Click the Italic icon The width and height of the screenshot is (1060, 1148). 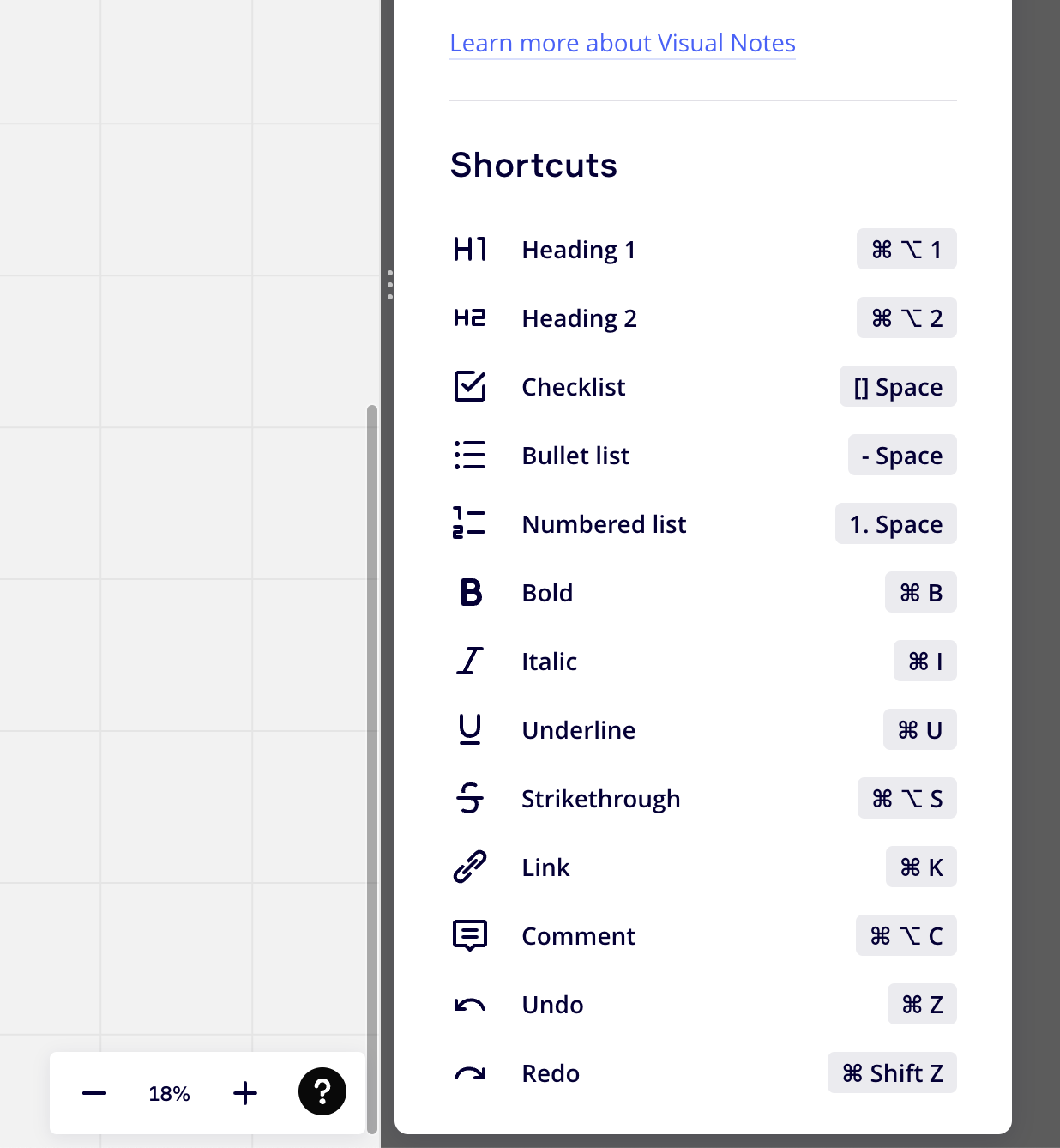(470, 662)
